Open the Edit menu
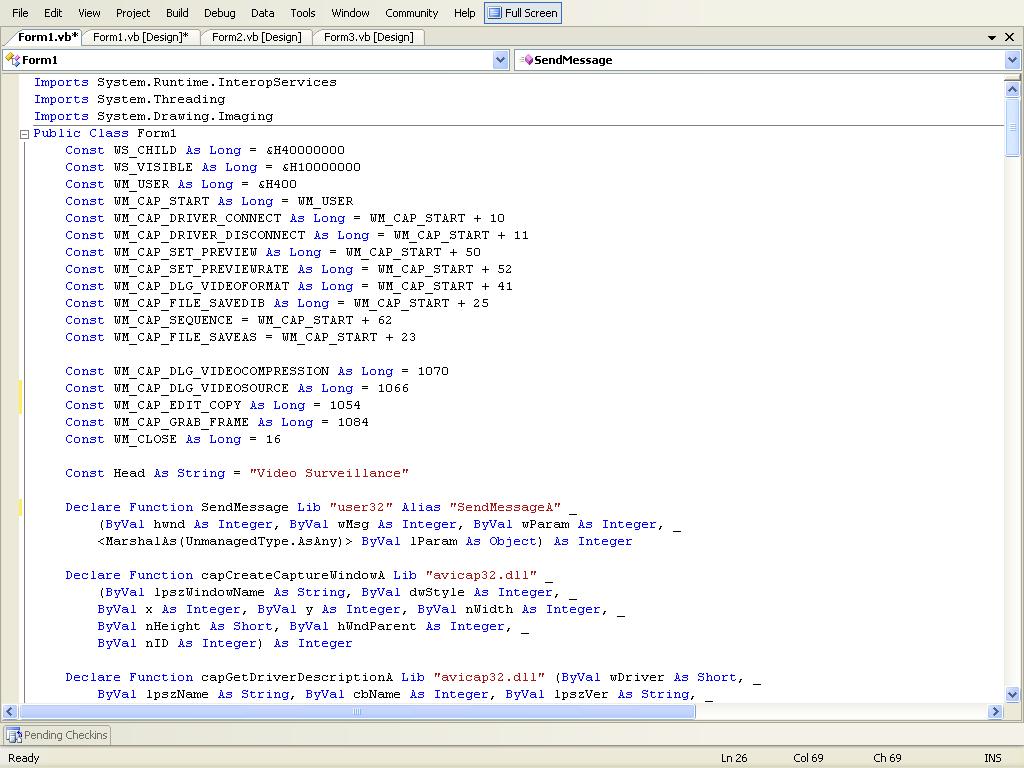This screenshot has height=768, width=1024. (53, 12)
